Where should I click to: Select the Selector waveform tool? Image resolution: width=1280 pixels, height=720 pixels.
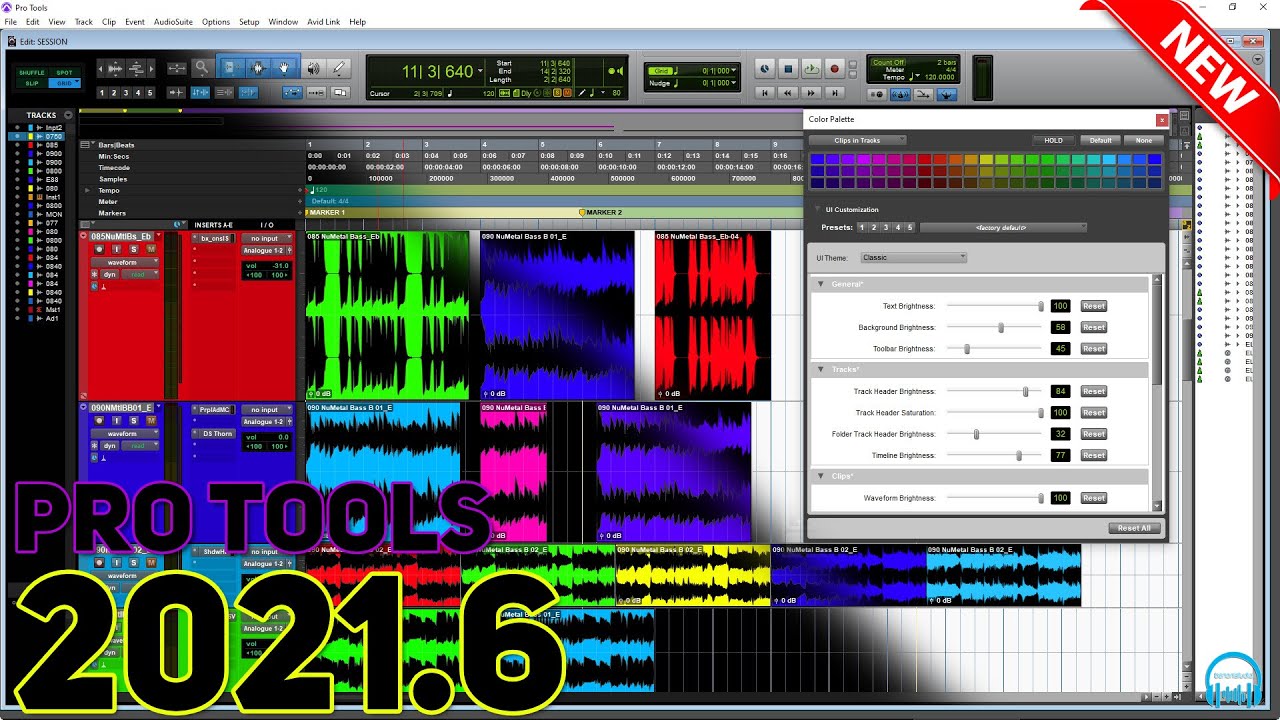(258, 68)
